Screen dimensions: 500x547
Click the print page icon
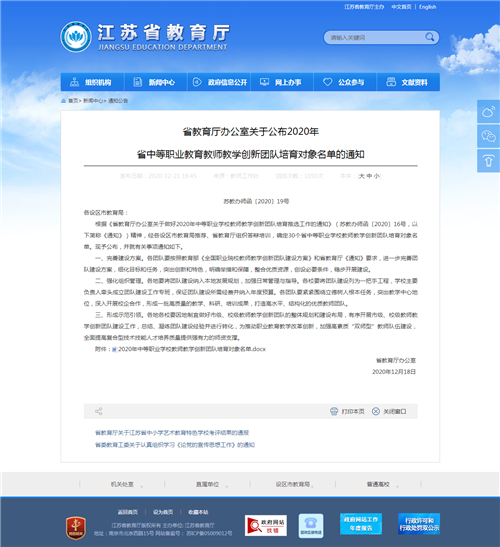334,411
